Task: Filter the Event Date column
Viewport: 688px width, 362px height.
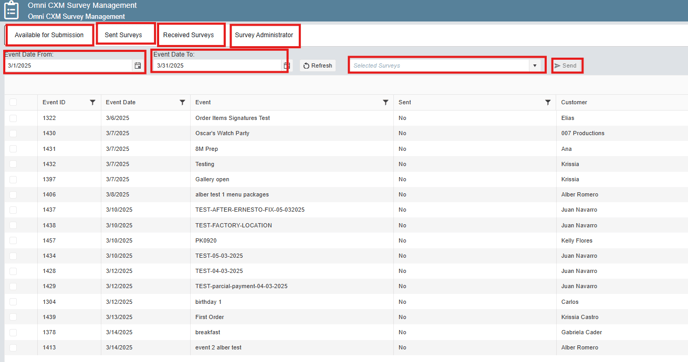Action: pos(182,102)
